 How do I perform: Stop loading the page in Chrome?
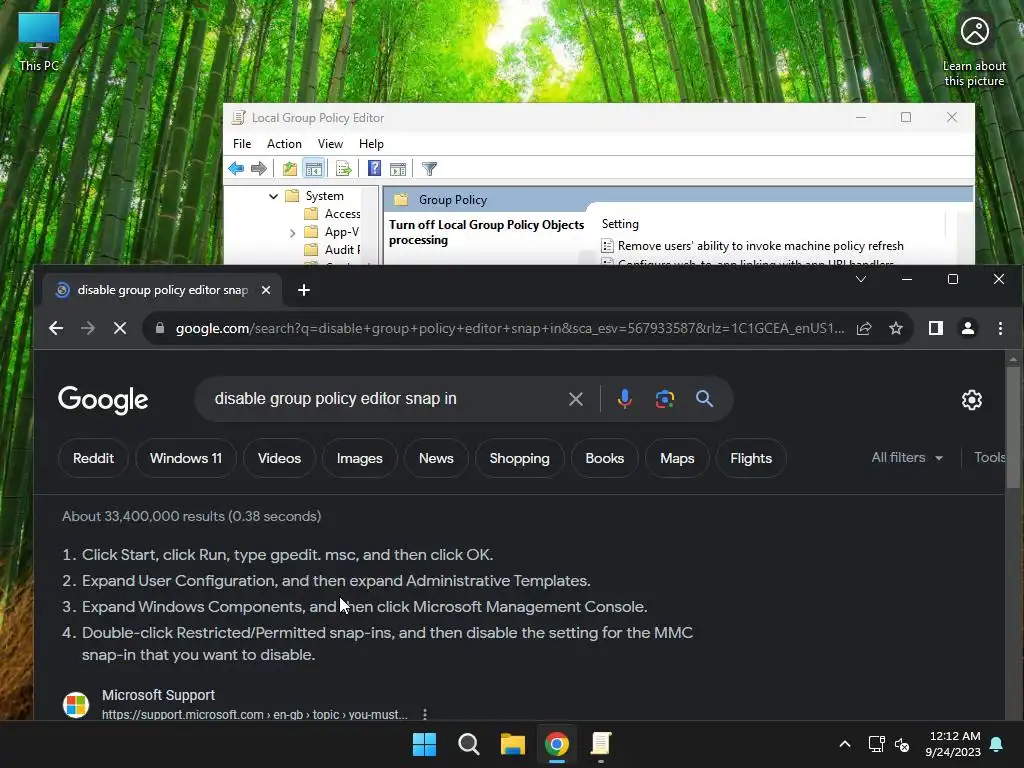[x=120, y=328]
